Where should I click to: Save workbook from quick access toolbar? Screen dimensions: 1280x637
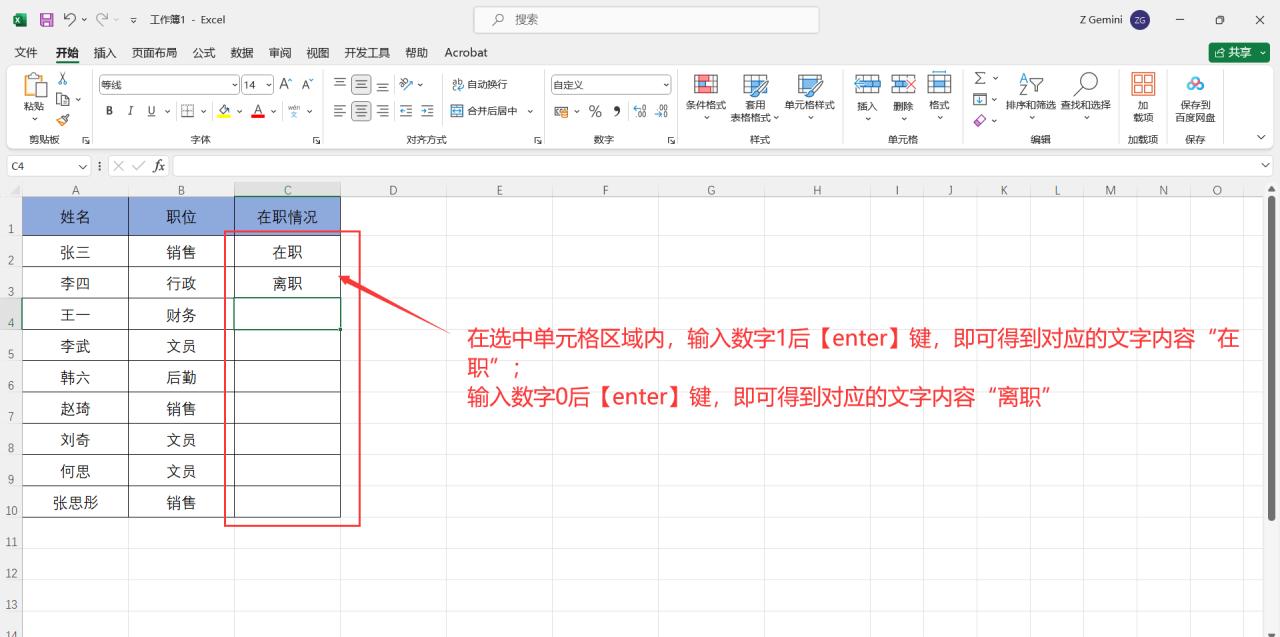[46, 19]
